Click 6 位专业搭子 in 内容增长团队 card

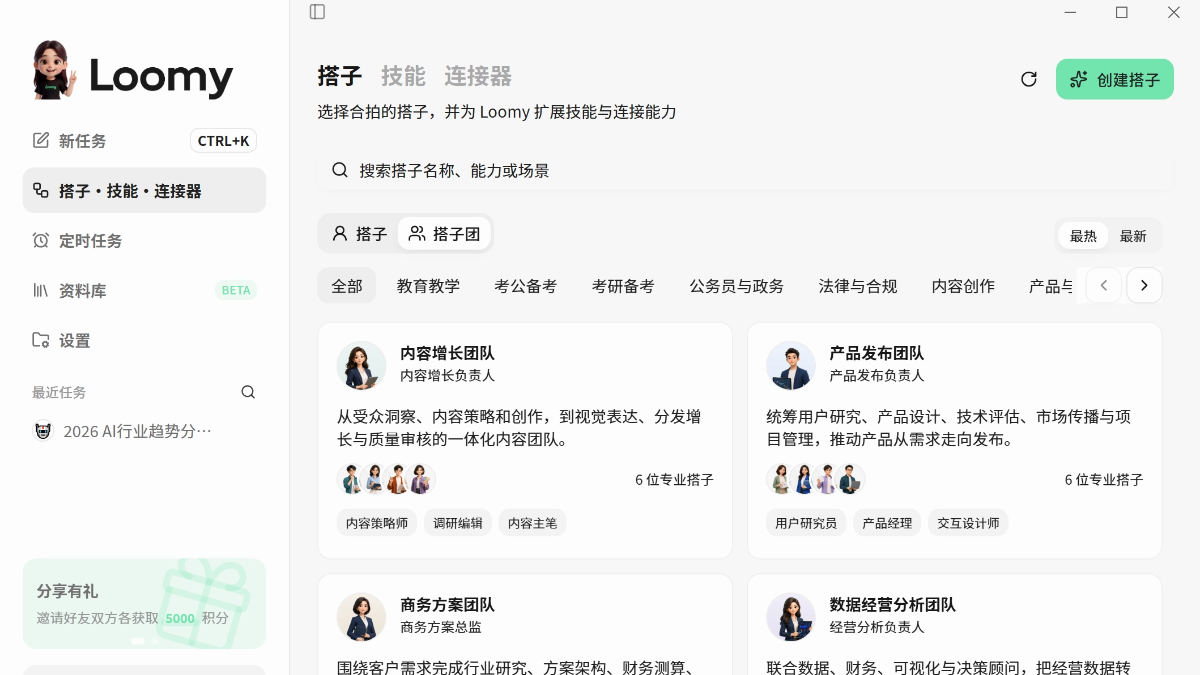click(674, 480)
